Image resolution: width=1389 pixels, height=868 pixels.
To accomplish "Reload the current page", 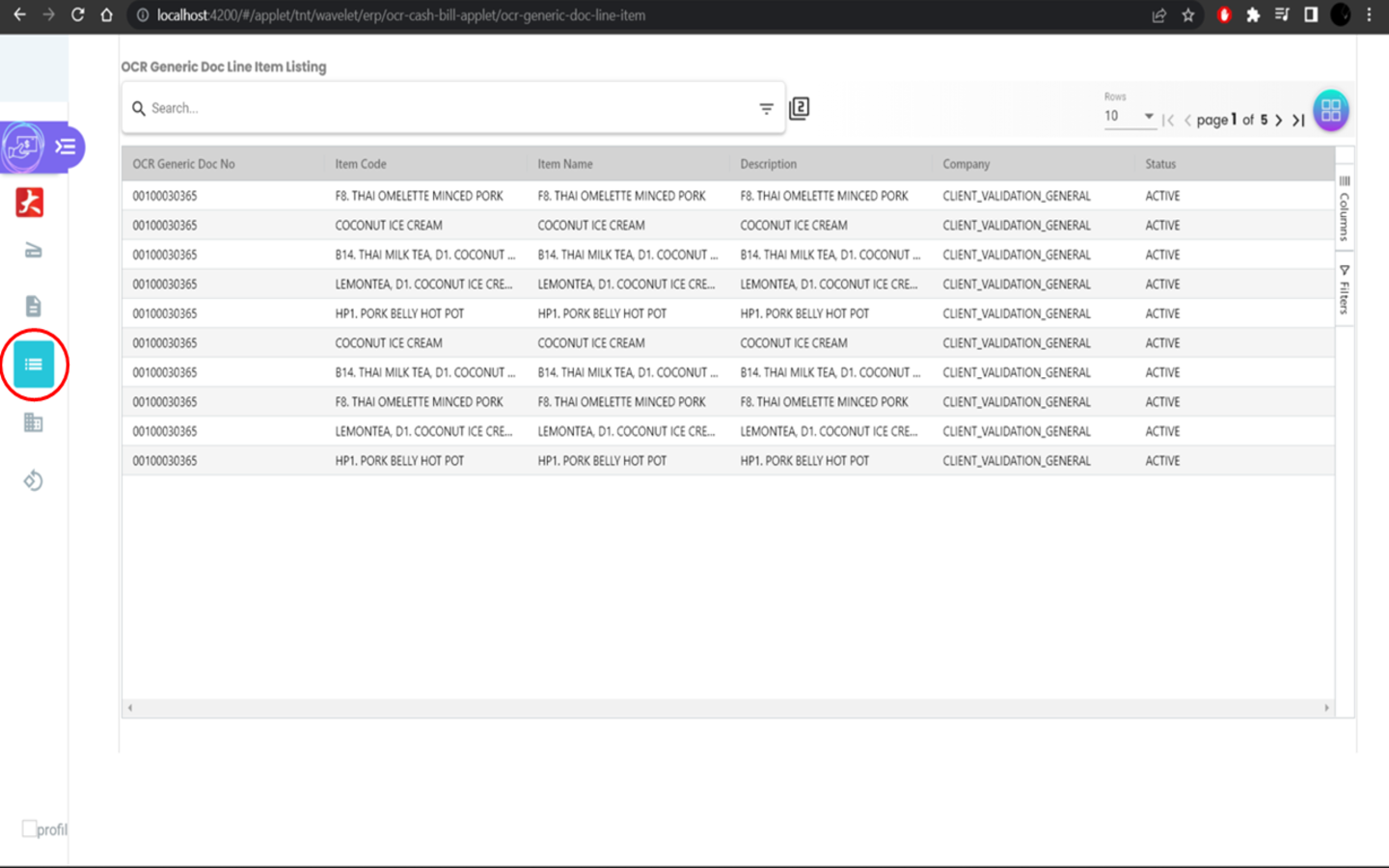I will coord(77,15).
